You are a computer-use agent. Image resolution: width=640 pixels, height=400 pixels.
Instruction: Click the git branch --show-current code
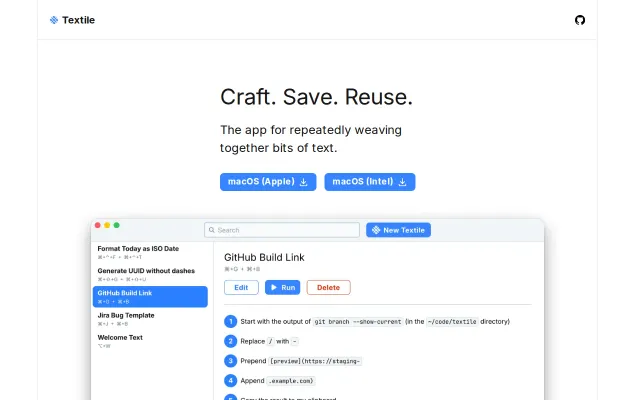point(358,322)
